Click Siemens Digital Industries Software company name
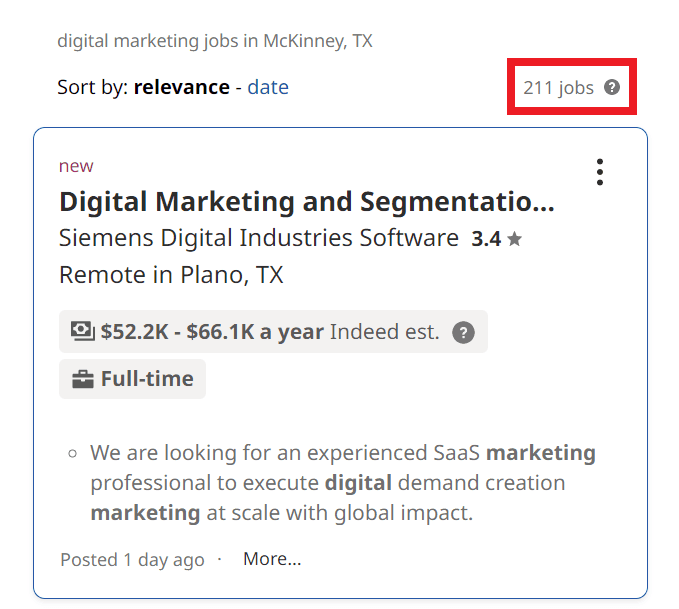The height and width of the screenshot is (609, 679). click(x=259, y=238)
